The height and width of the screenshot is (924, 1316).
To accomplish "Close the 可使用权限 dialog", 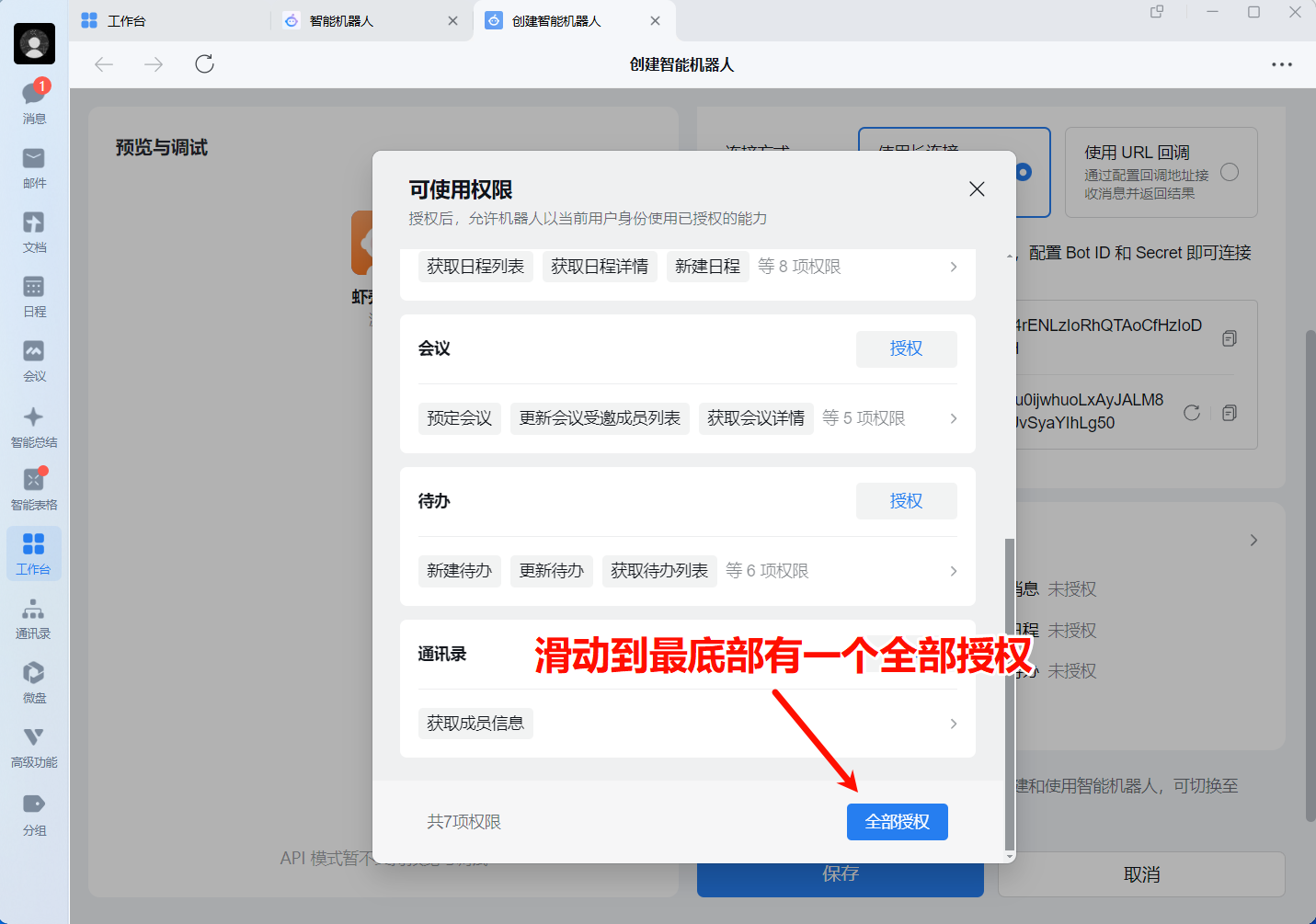I will 977,188.
